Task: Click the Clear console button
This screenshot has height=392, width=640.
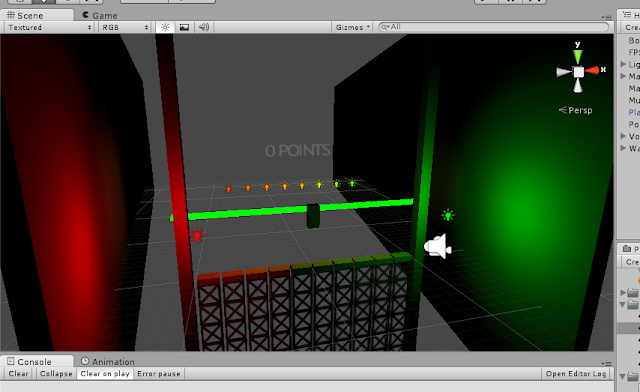Action: (19, 374)
